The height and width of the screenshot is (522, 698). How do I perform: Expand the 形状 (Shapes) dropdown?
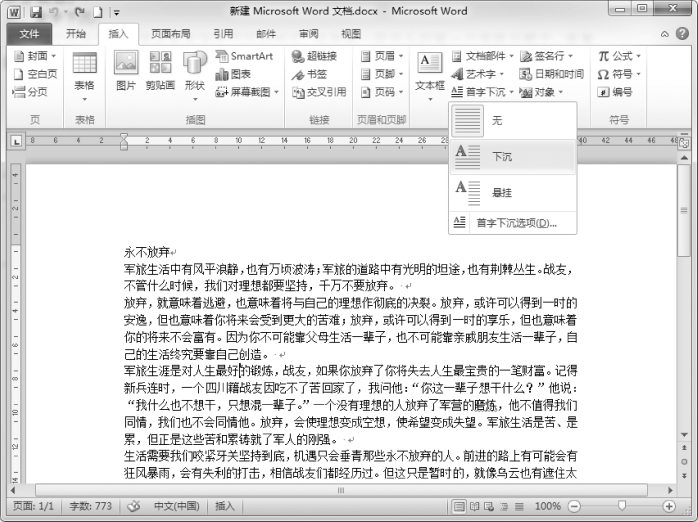pyautogui.click(x=194, y=72)
